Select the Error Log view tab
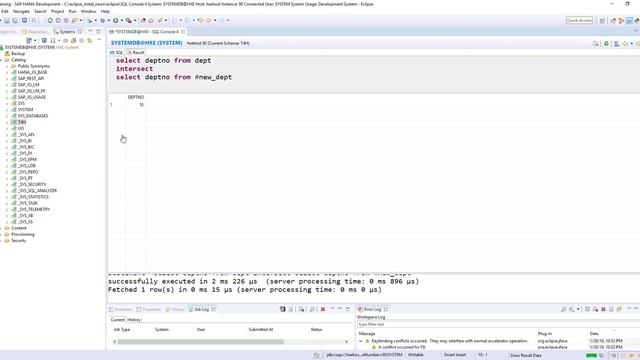The image size is (640, 360). point(372,309)
